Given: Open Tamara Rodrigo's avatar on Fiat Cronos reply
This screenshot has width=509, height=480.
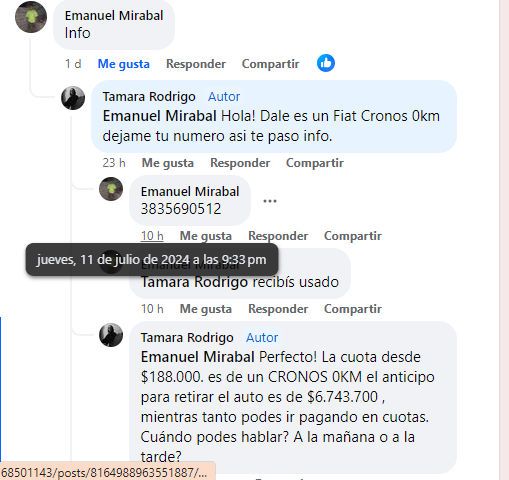Looking at the screenshot, I should click(x=73, y=98).
